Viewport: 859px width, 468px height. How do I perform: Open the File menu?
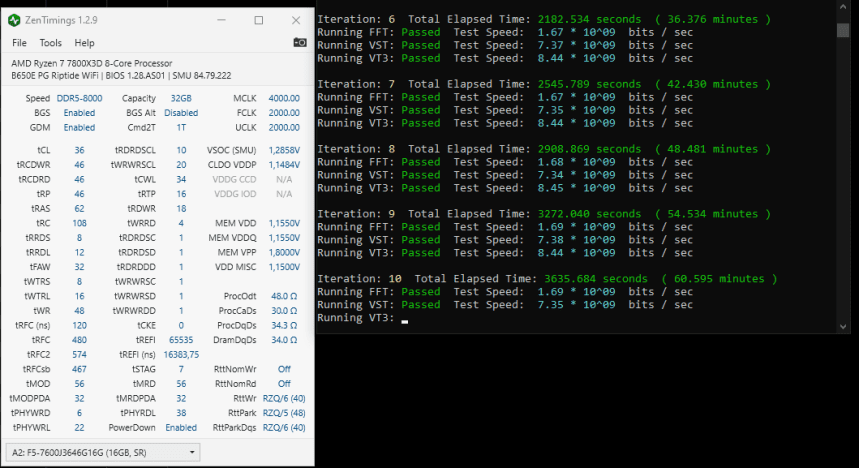click(19, 43)
